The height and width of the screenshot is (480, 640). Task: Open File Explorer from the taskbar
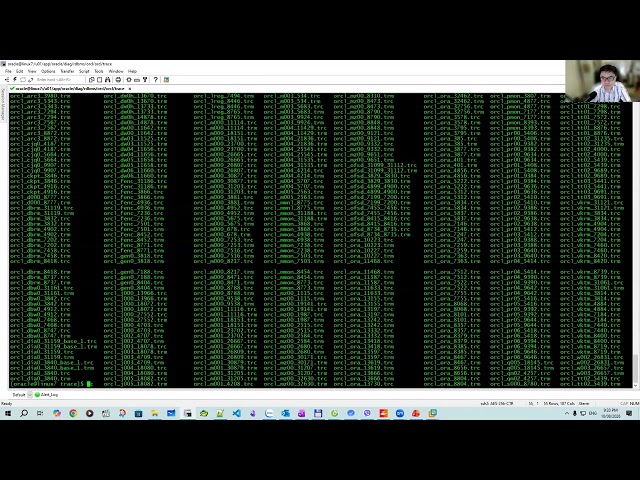point(155,413)
